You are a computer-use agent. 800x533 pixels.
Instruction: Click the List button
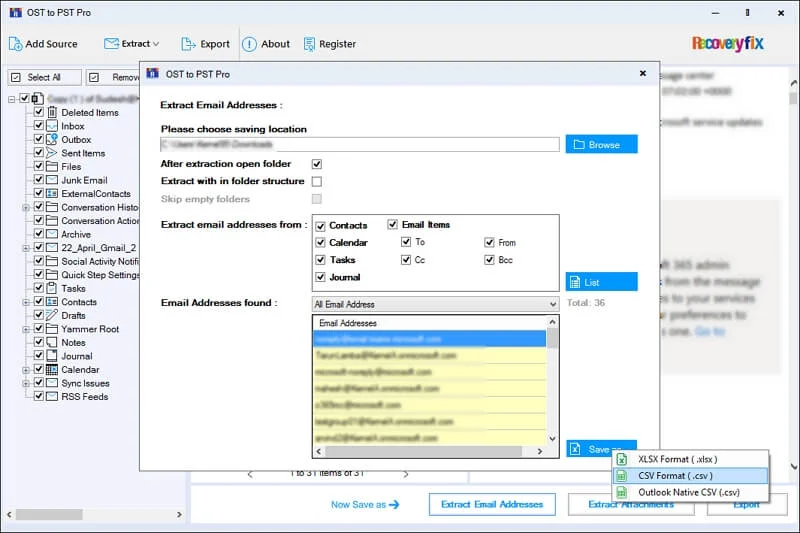click(601, 282)
